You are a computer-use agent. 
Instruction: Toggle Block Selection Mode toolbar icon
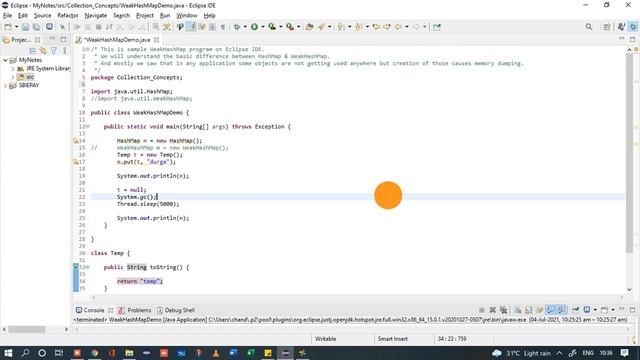click(x=212, y=27)
